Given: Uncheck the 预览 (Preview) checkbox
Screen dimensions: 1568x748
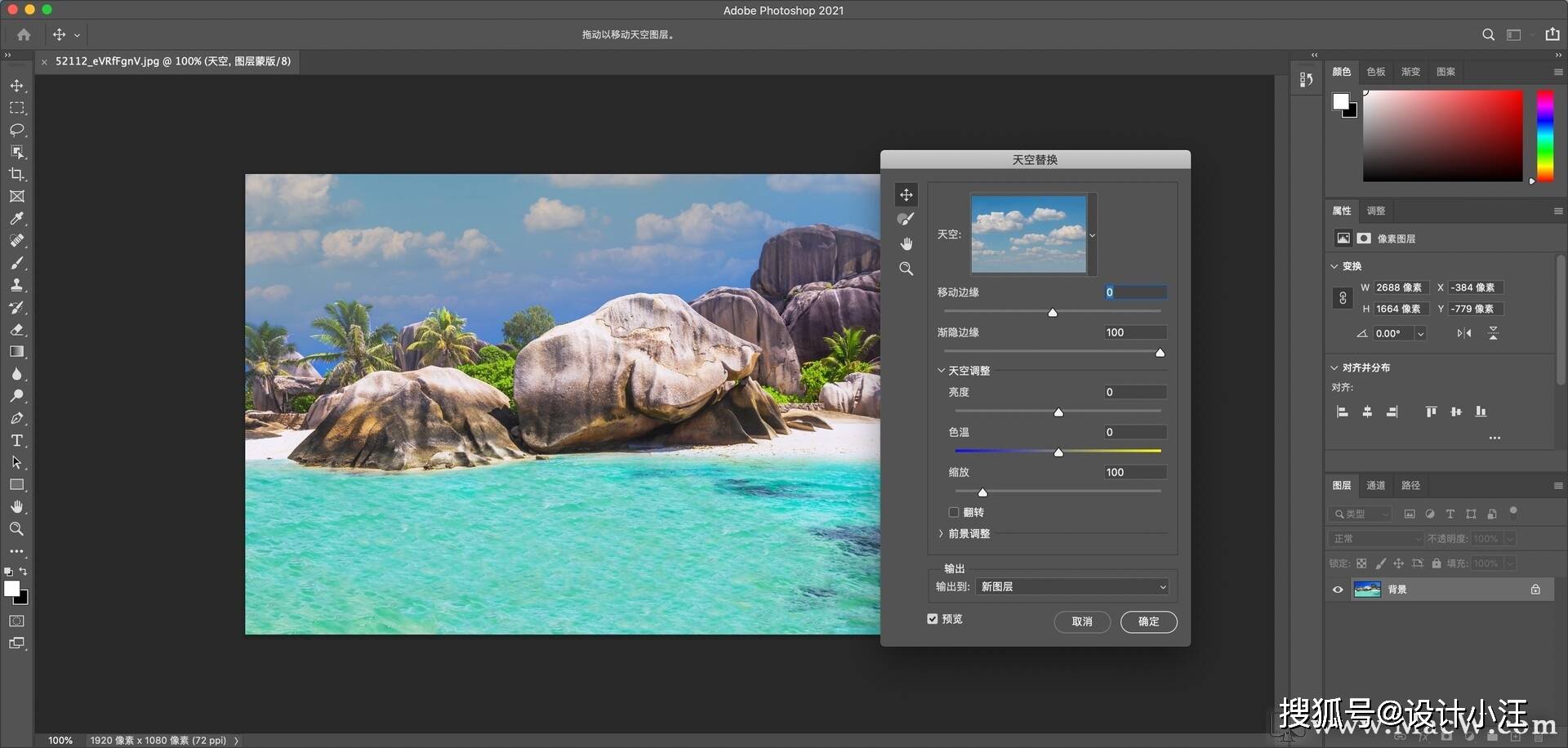Looking at the screenshot, I should point(933,619).
